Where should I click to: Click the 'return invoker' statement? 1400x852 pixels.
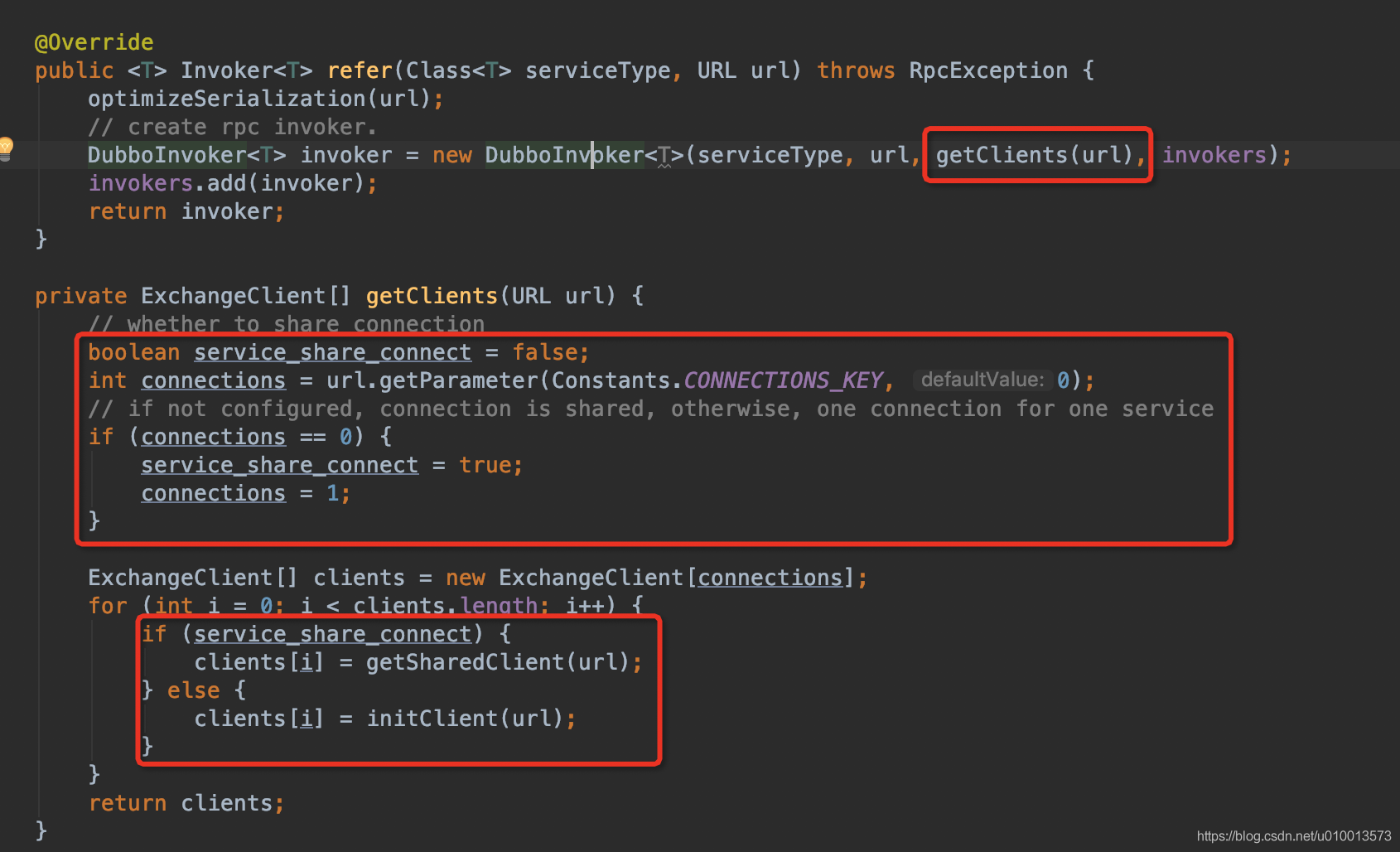pos(186,211)
